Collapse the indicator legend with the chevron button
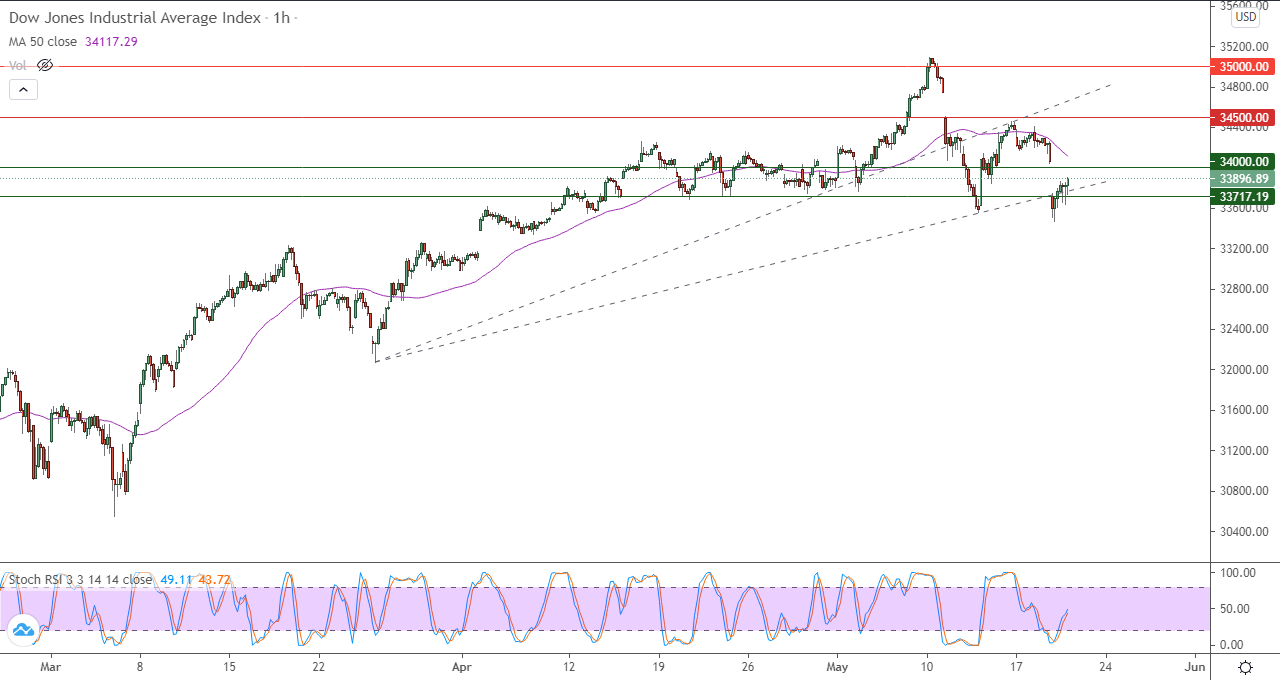The height and width of the screenshot is (680, 1280). 23,89
